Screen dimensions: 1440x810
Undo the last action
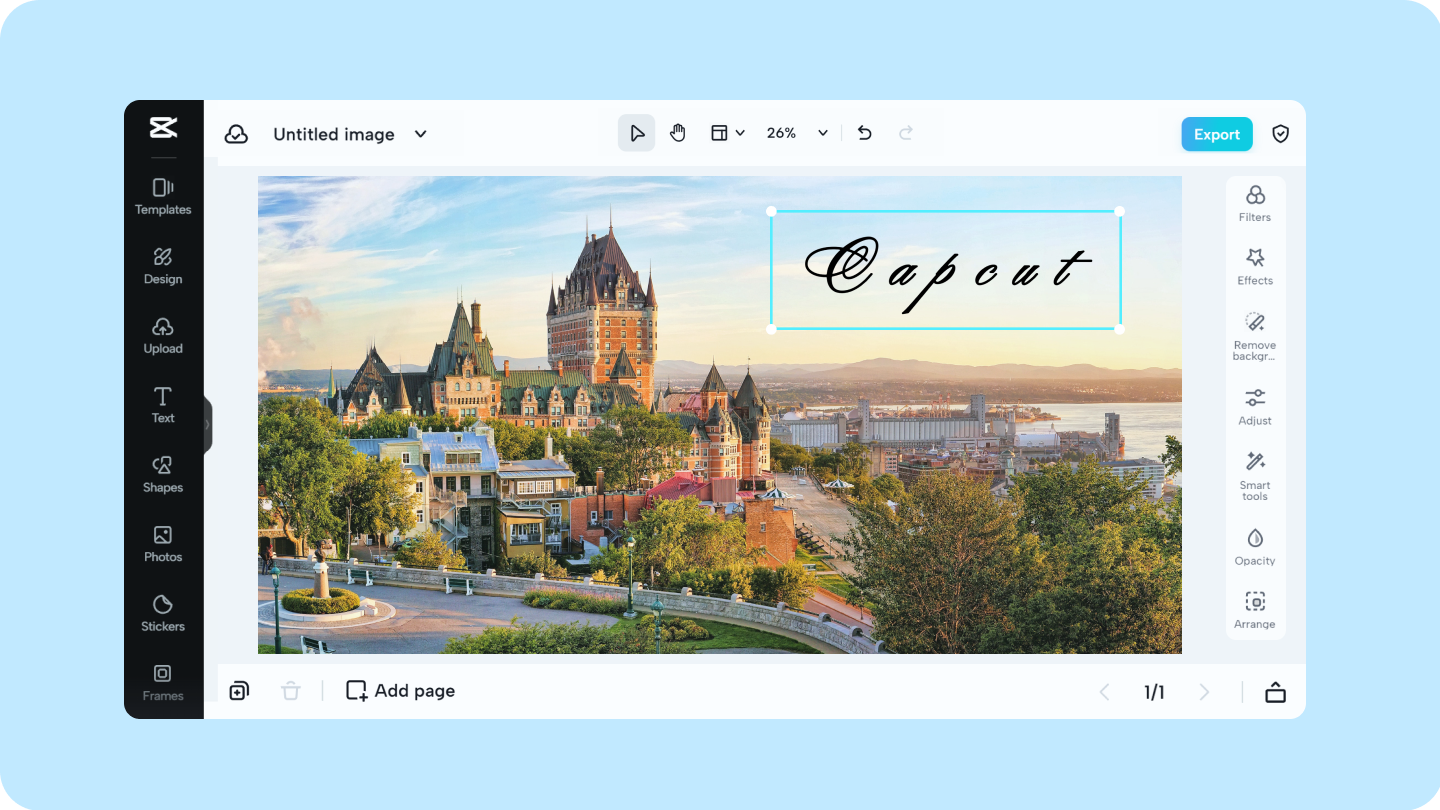pos(864,132)
